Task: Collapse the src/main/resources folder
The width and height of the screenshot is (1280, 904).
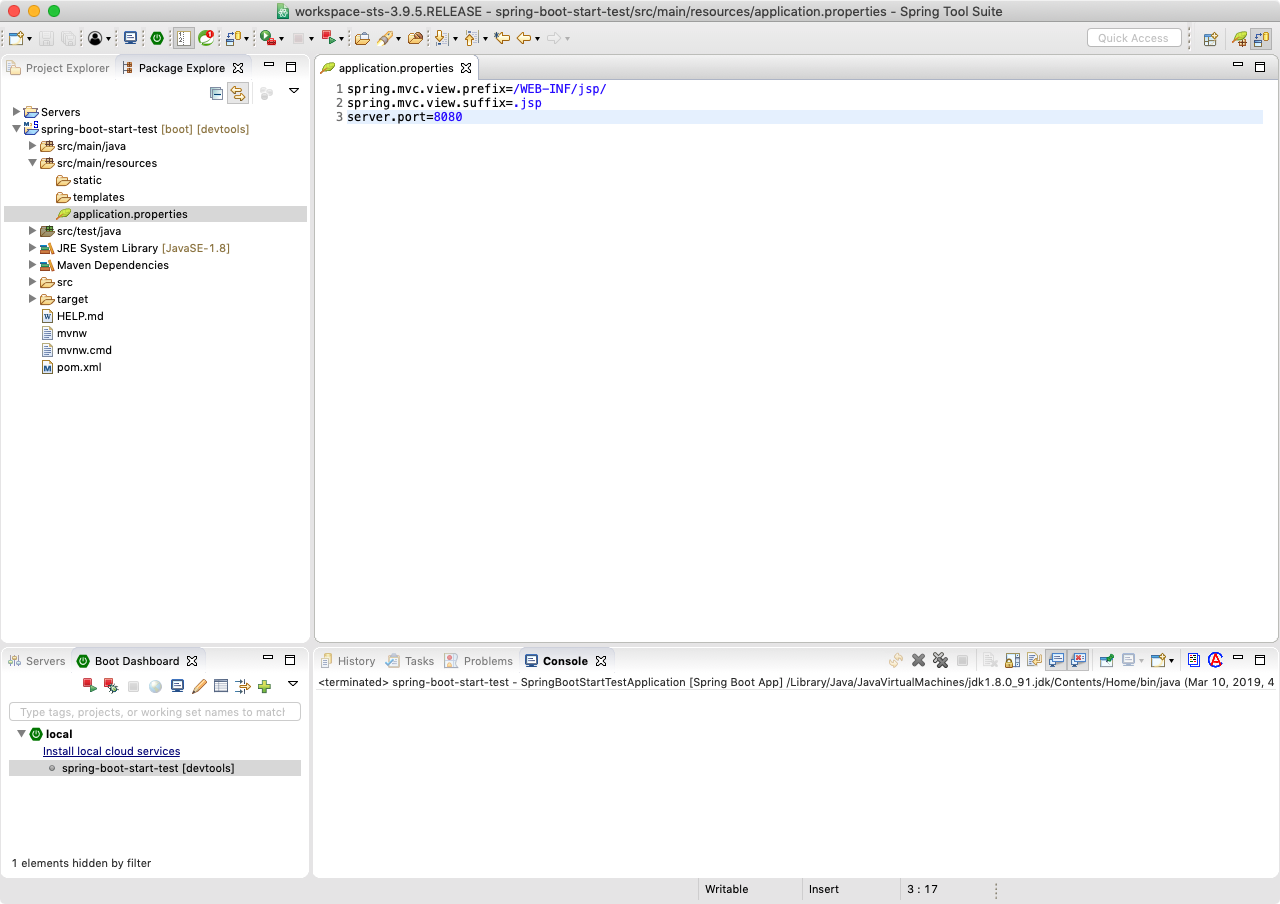Action: coord(32,163)
